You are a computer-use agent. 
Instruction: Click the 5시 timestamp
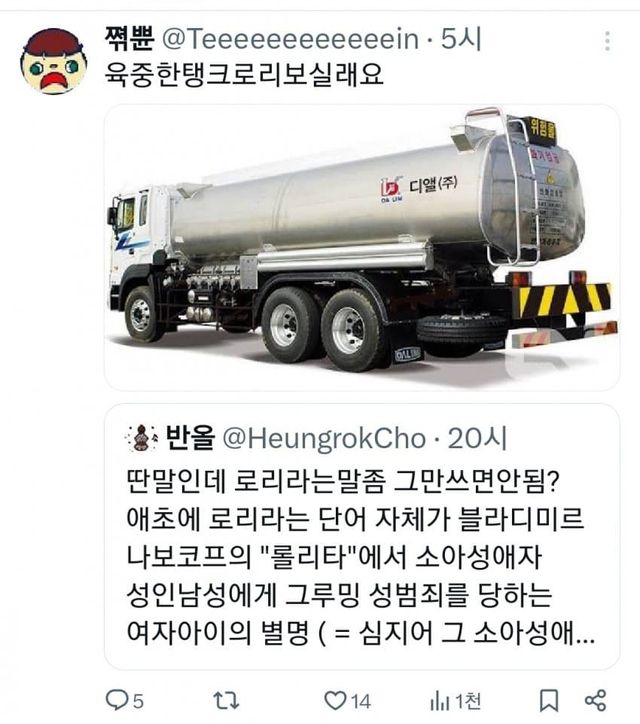(x=461, y=39)
